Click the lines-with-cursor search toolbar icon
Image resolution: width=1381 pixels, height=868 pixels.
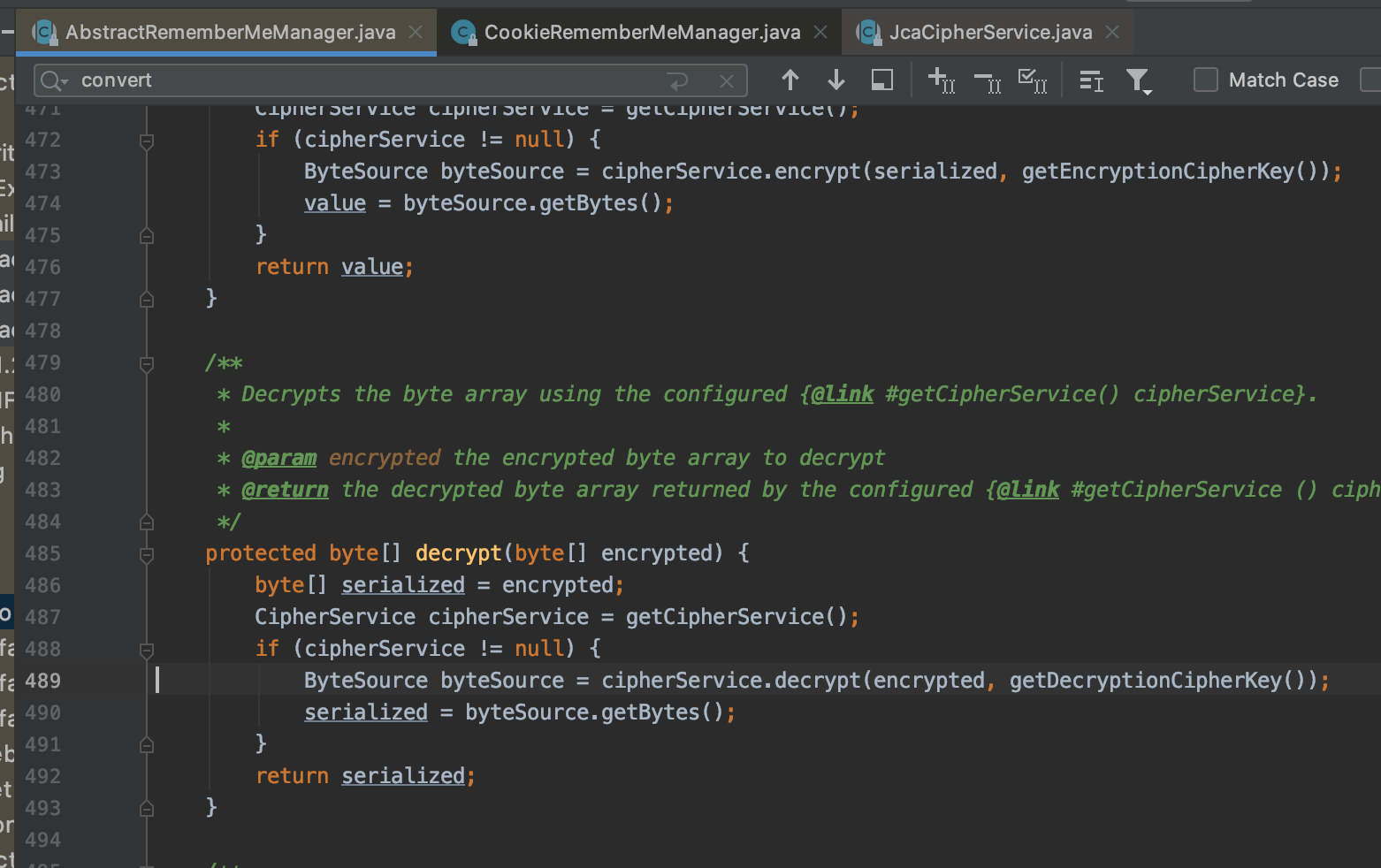(1092, 81)
